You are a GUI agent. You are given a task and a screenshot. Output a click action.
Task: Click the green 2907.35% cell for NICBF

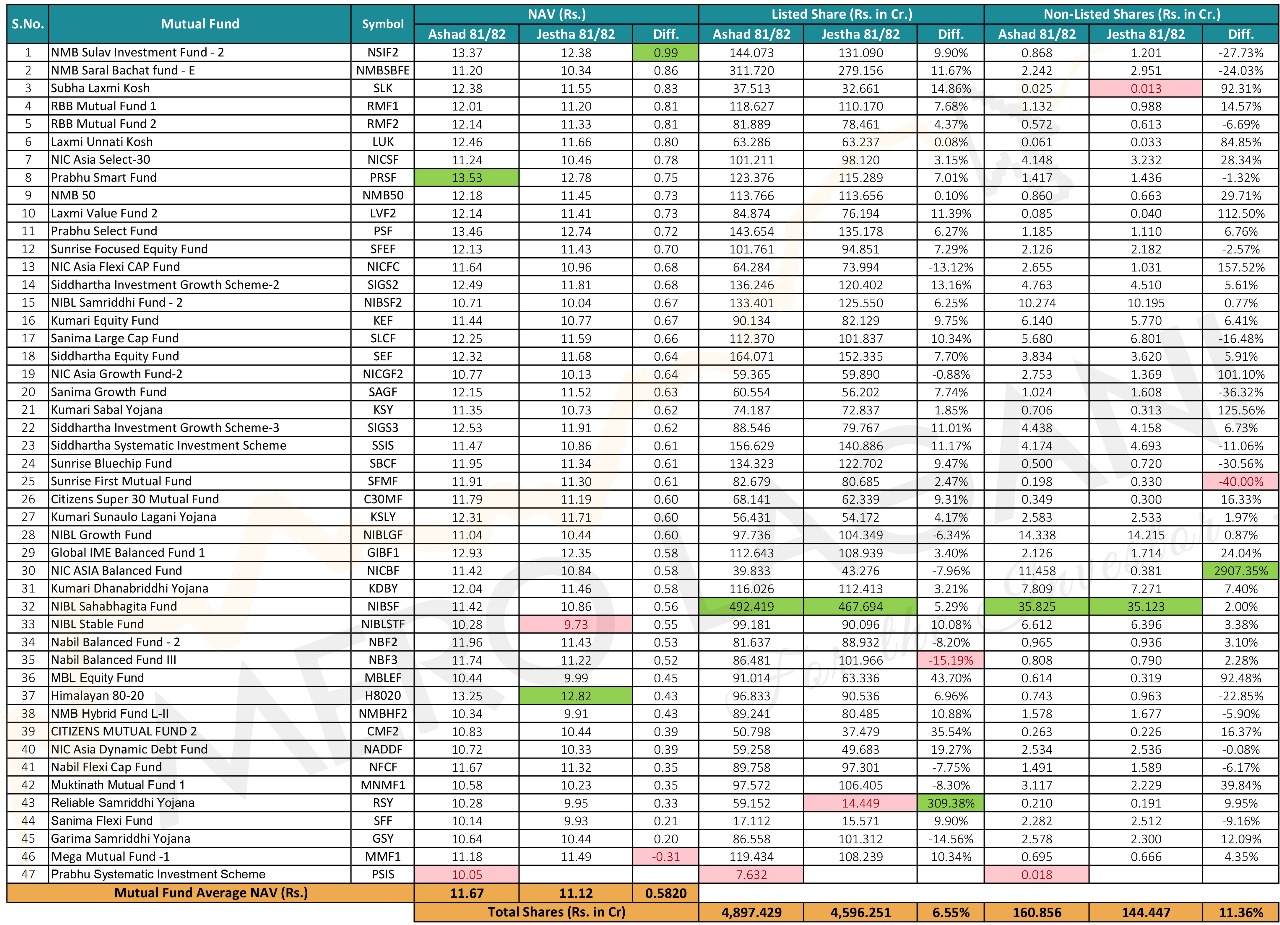pos(1241,571)
